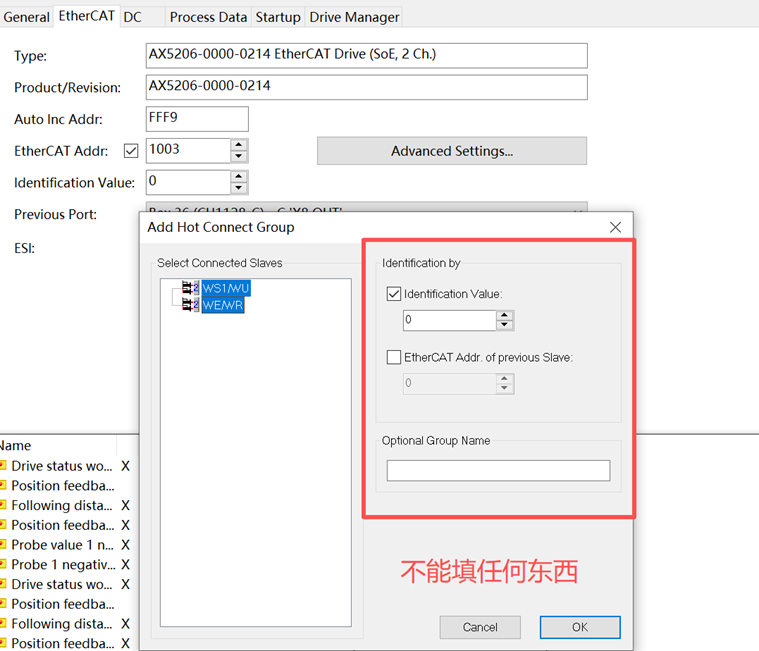759x651 pixels.
Task: Open the Drive Manager tab
Action: tap(354, 17)
